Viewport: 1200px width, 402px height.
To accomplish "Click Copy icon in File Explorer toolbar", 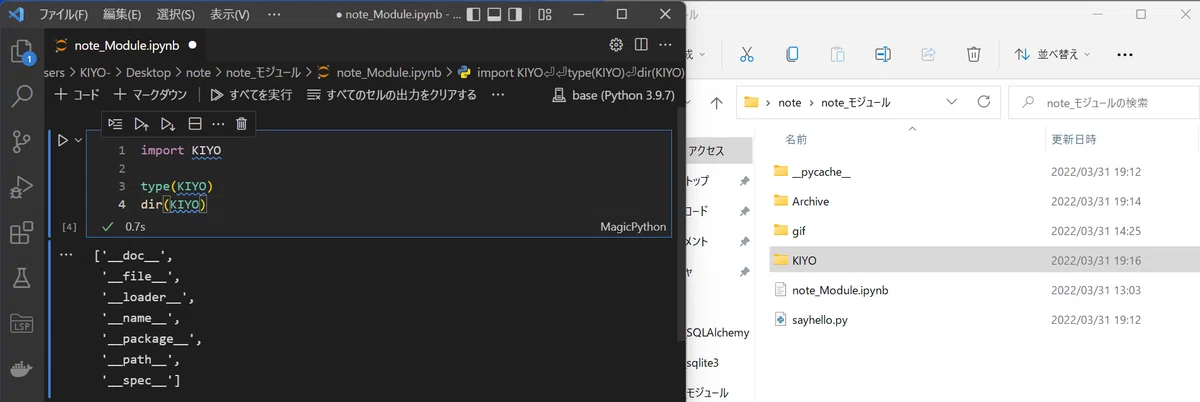I will [792, 54].
